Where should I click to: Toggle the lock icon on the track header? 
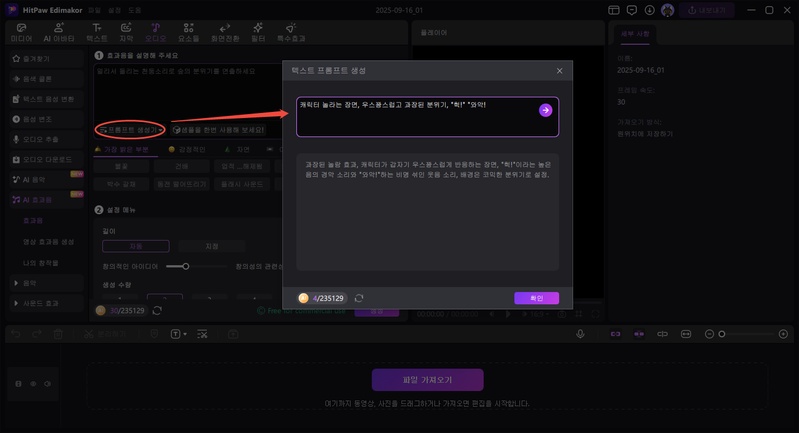[18, 384]
